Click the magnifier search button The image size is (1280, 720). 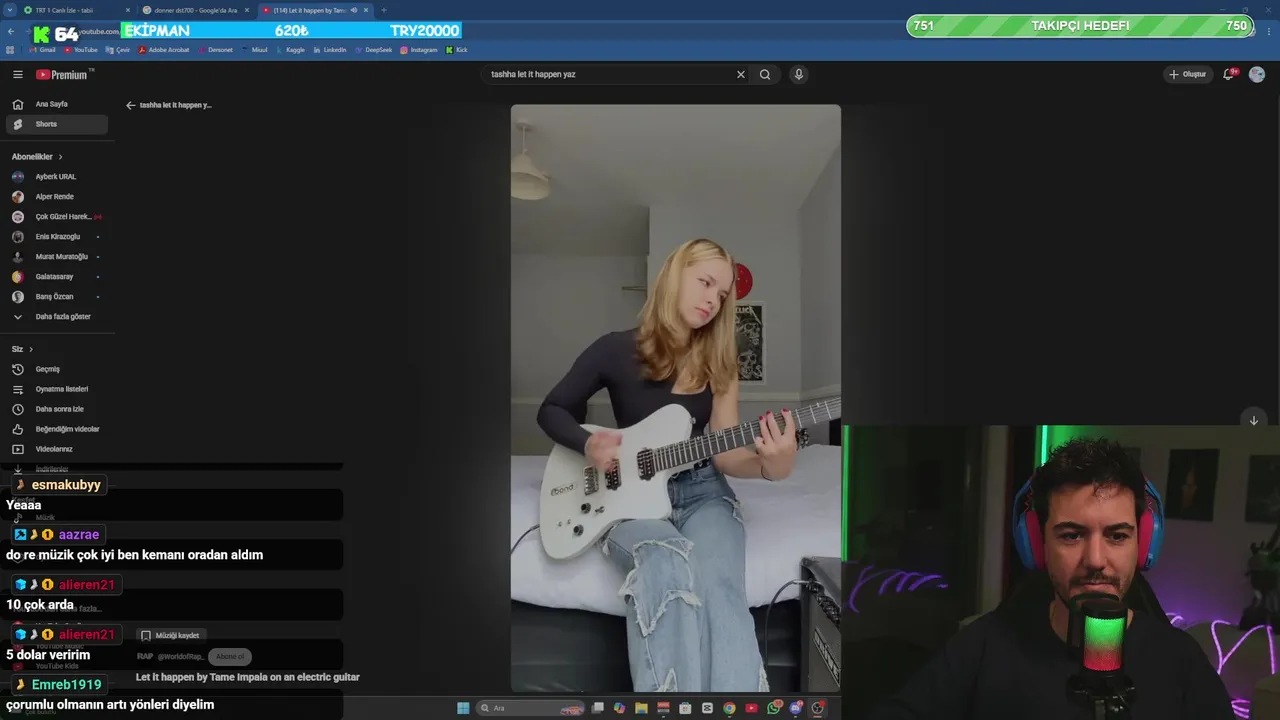pos(765,74)
